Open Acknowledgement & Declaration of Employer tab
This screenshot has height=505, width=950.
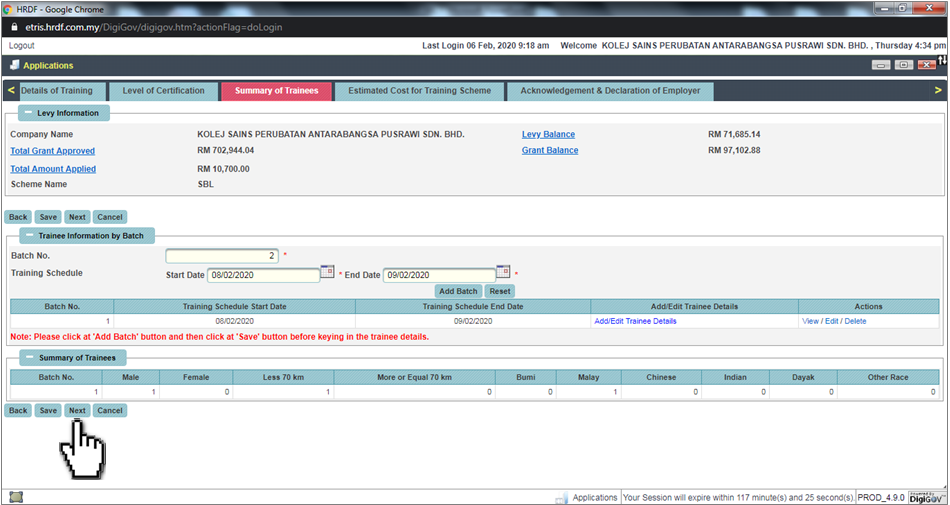click(610, 91)
